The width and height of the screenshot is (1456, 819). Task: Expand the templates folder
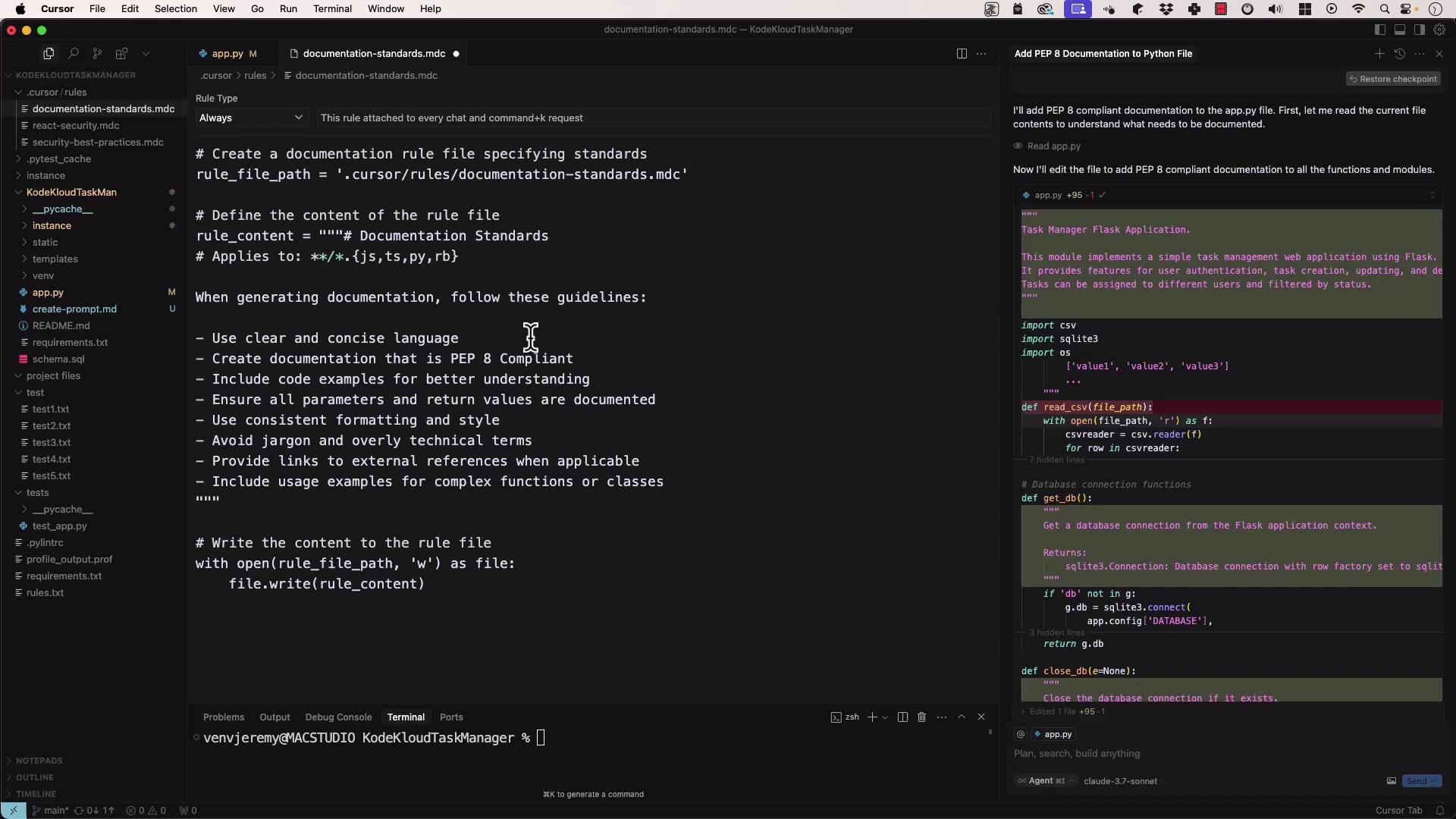(x=55, y=259)
